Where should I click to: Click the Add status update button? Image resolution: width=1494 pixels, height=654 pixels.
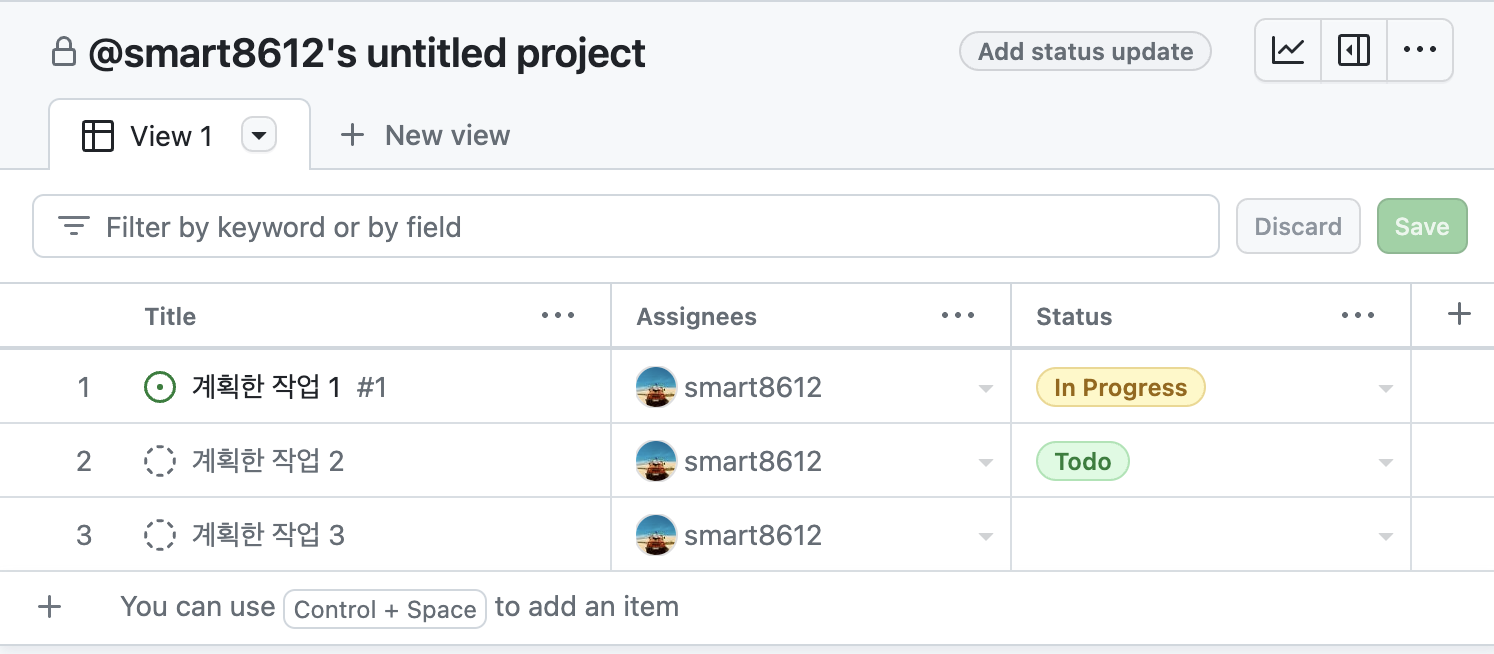tap(1085, 52)
